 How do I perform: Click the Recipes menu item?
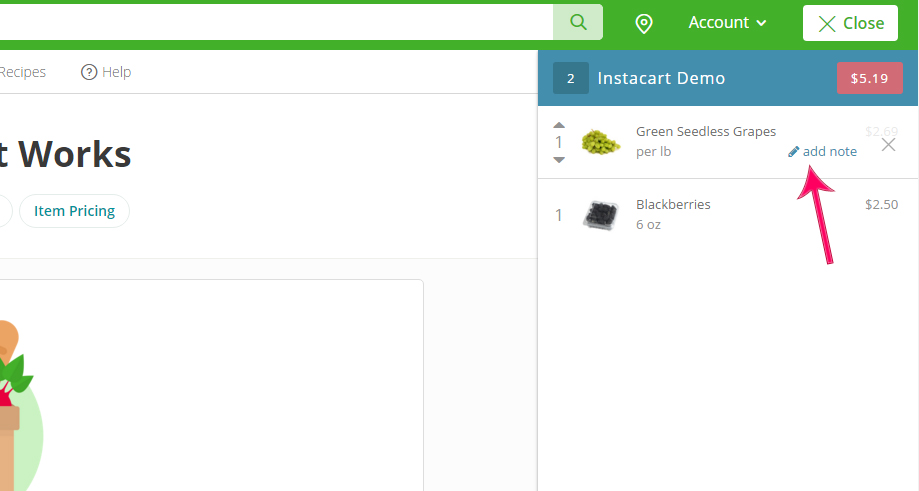[22, 72]
